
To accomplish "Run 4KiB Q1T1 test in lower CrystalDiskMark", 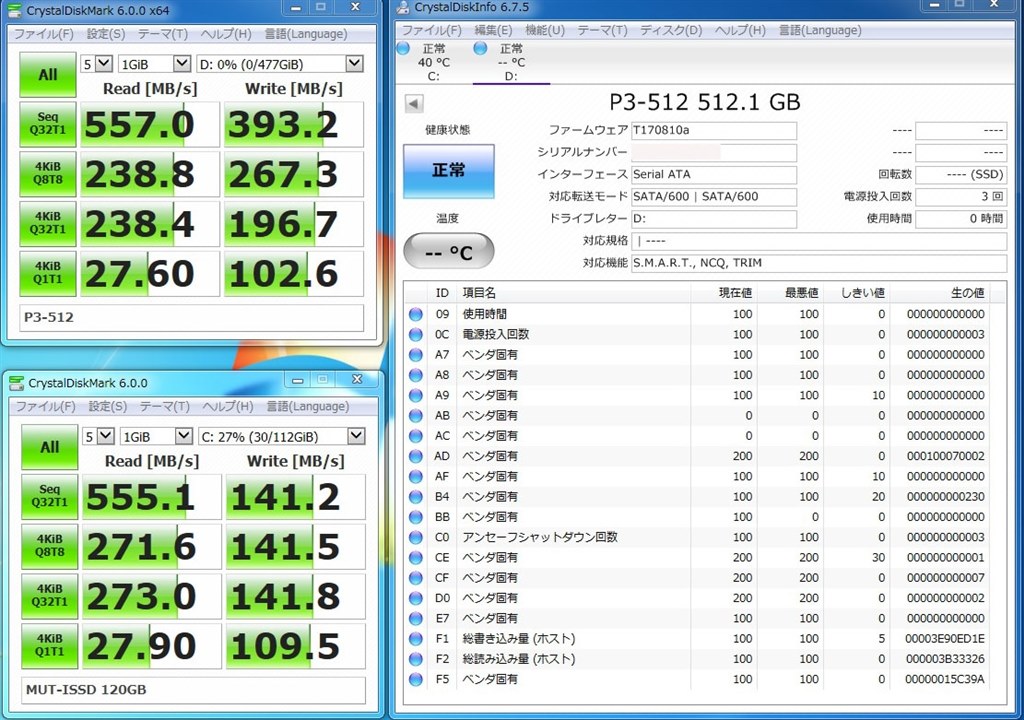I will [50, 645].
